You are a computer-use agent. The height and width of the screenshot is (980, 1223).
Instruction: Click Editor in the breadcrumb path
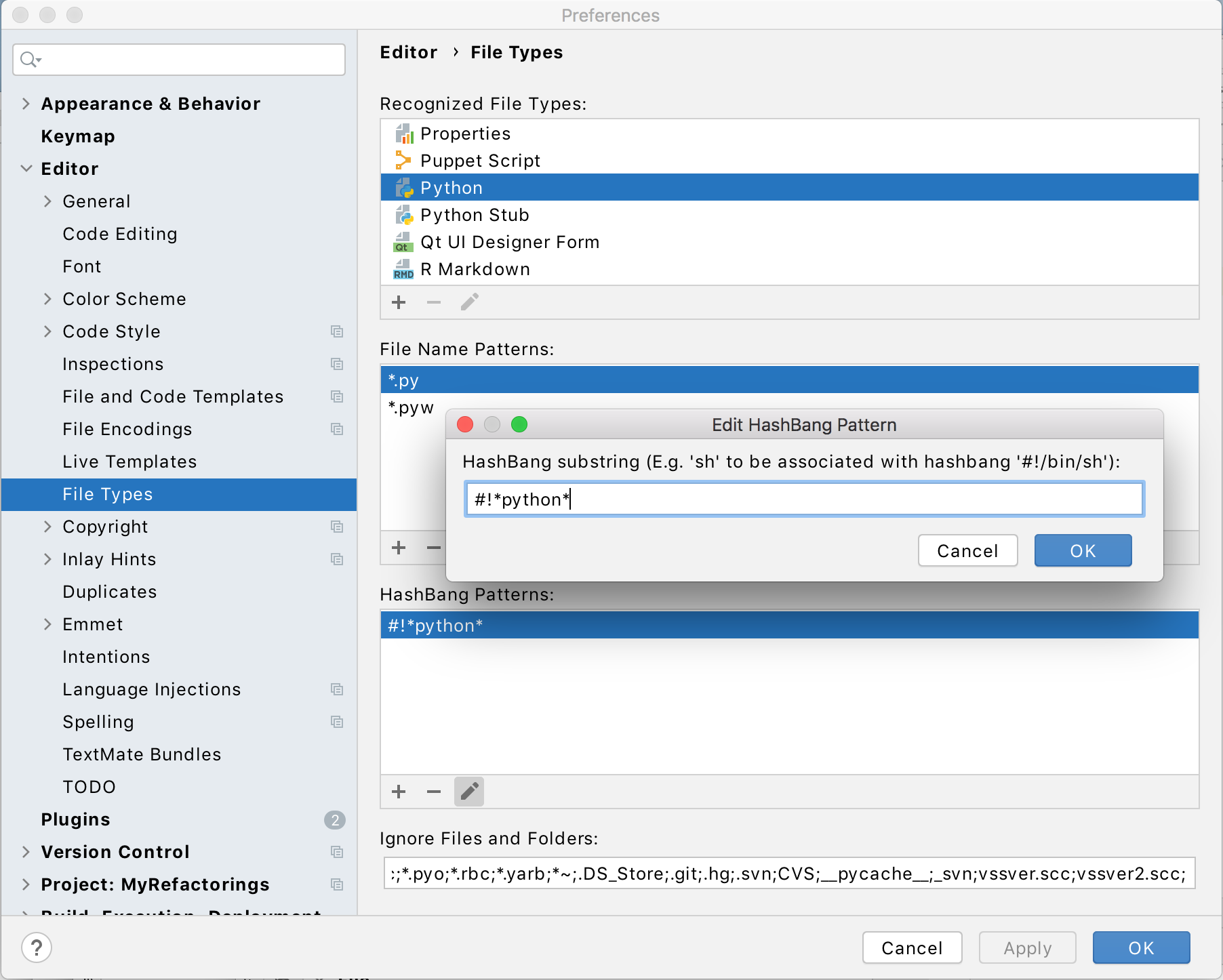click(408, 52)
